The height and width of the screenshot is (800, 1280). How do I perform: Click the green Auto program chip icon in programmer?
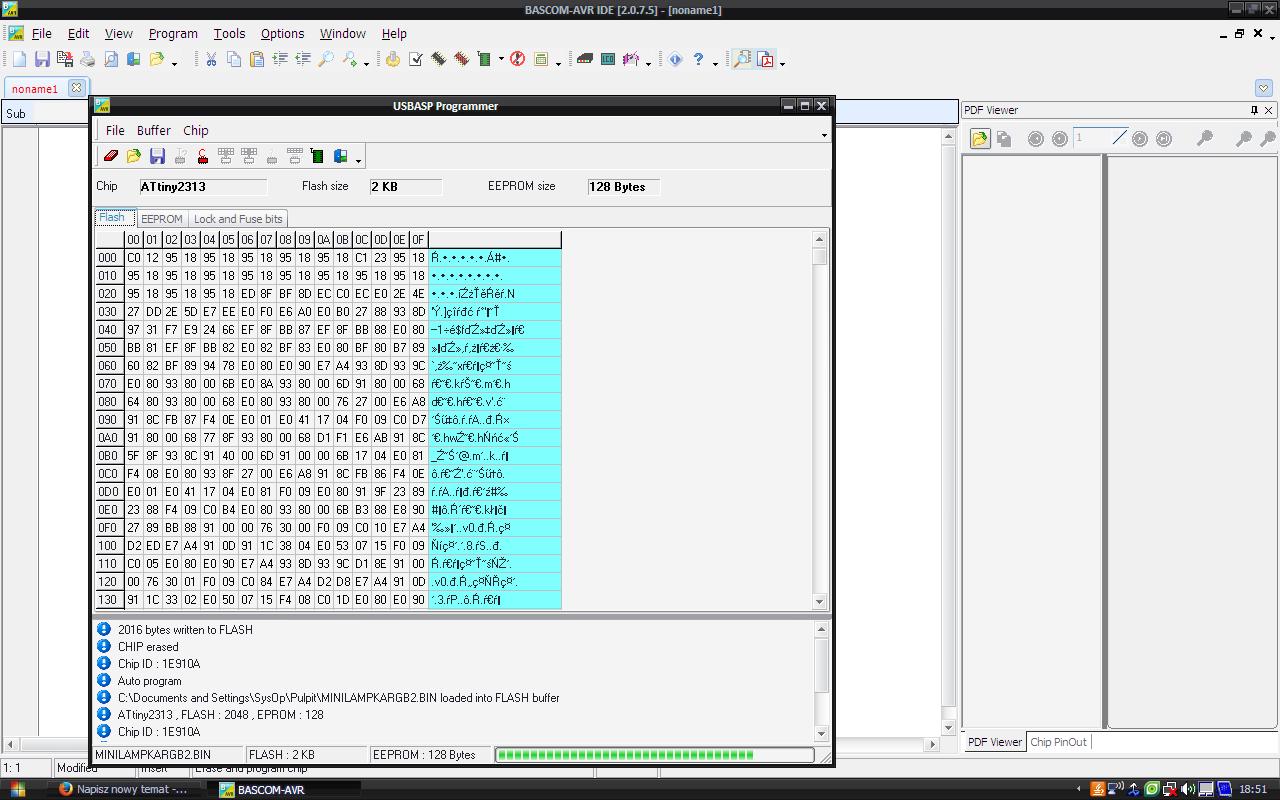pos(317,156)
